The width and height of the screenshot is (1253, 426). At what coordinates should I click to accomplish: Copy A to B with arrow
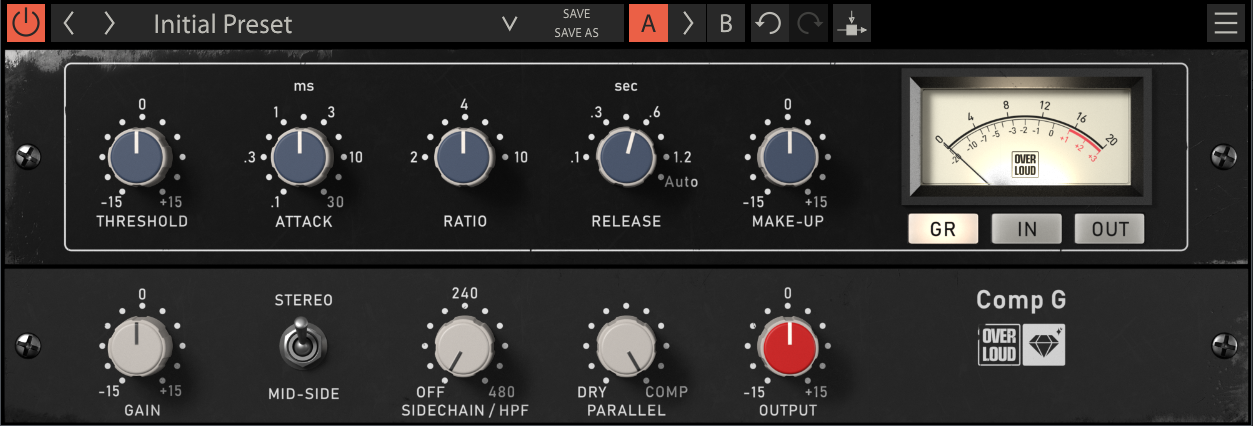pyautogui.click(x=687, y=23)
